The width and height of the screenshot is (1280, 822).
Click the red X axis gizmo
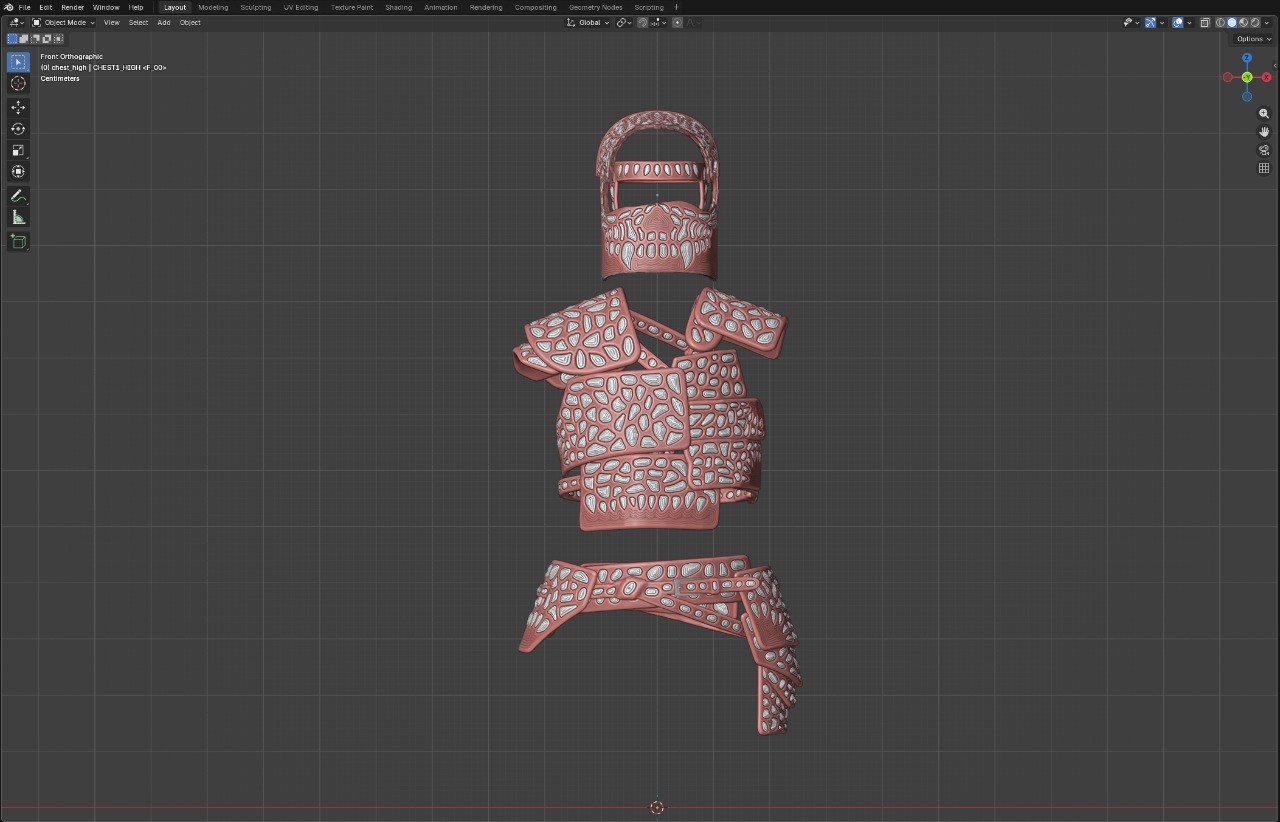pos(1266,77)
